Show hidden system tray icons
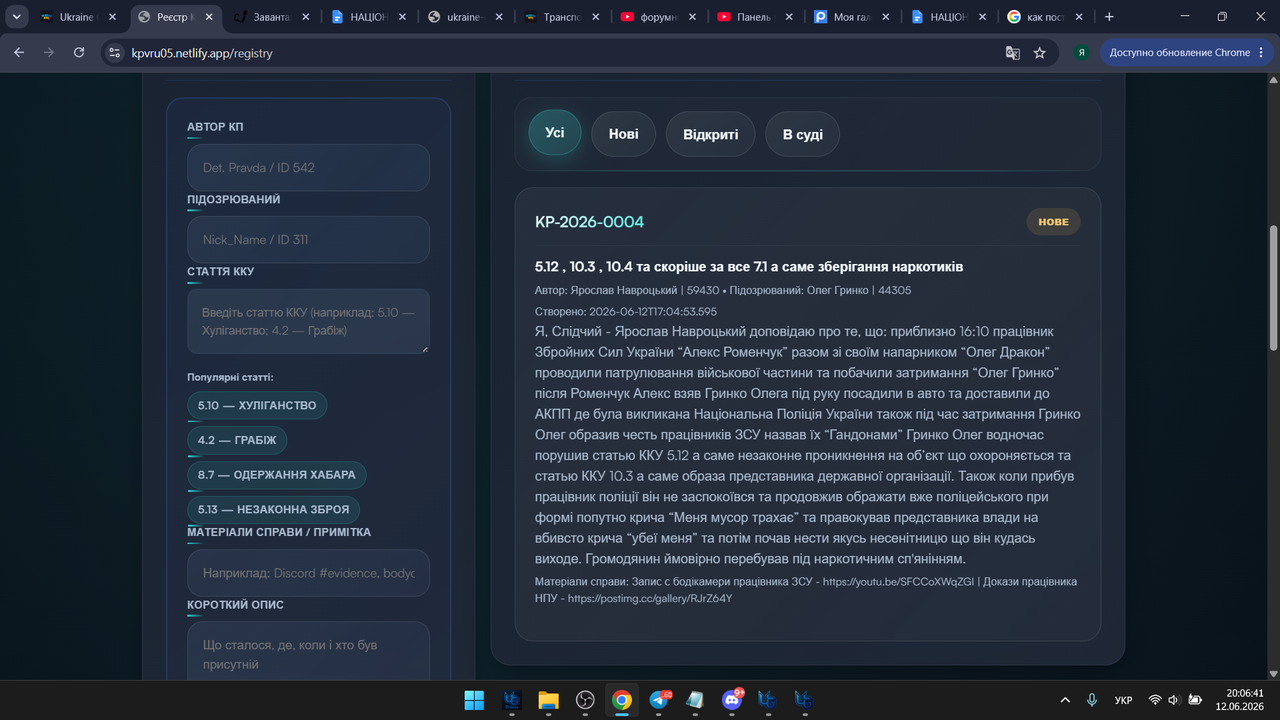The image size is (1280, 720). (1065, 700)
